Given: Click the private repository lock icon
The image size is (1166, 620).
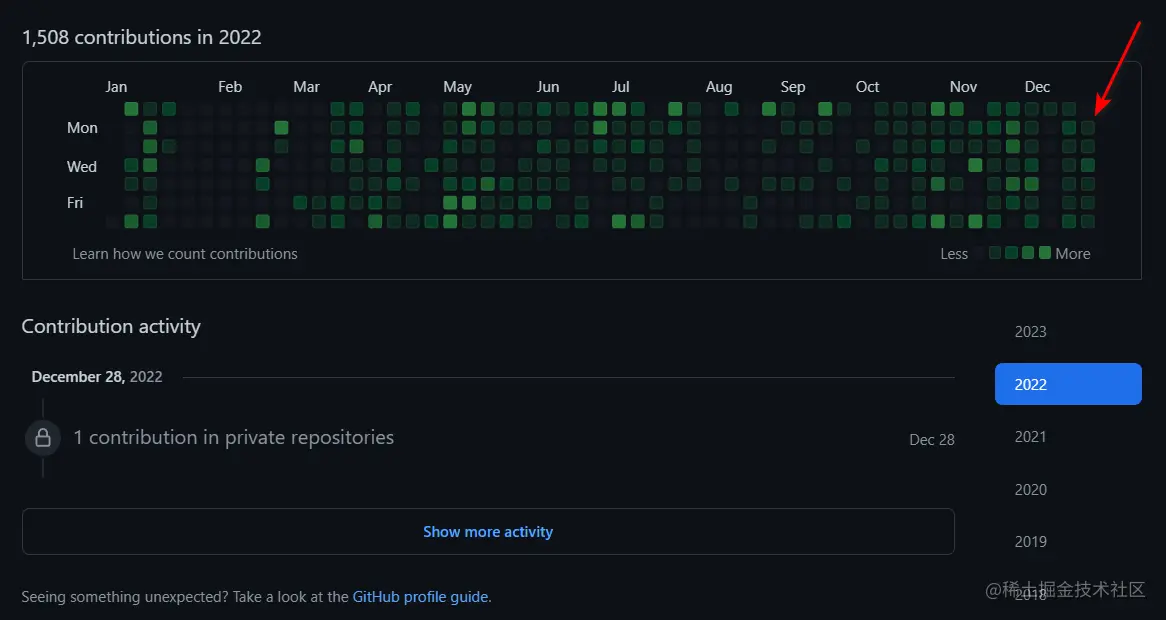Looking at the screenshot, I should pos(42,437).
